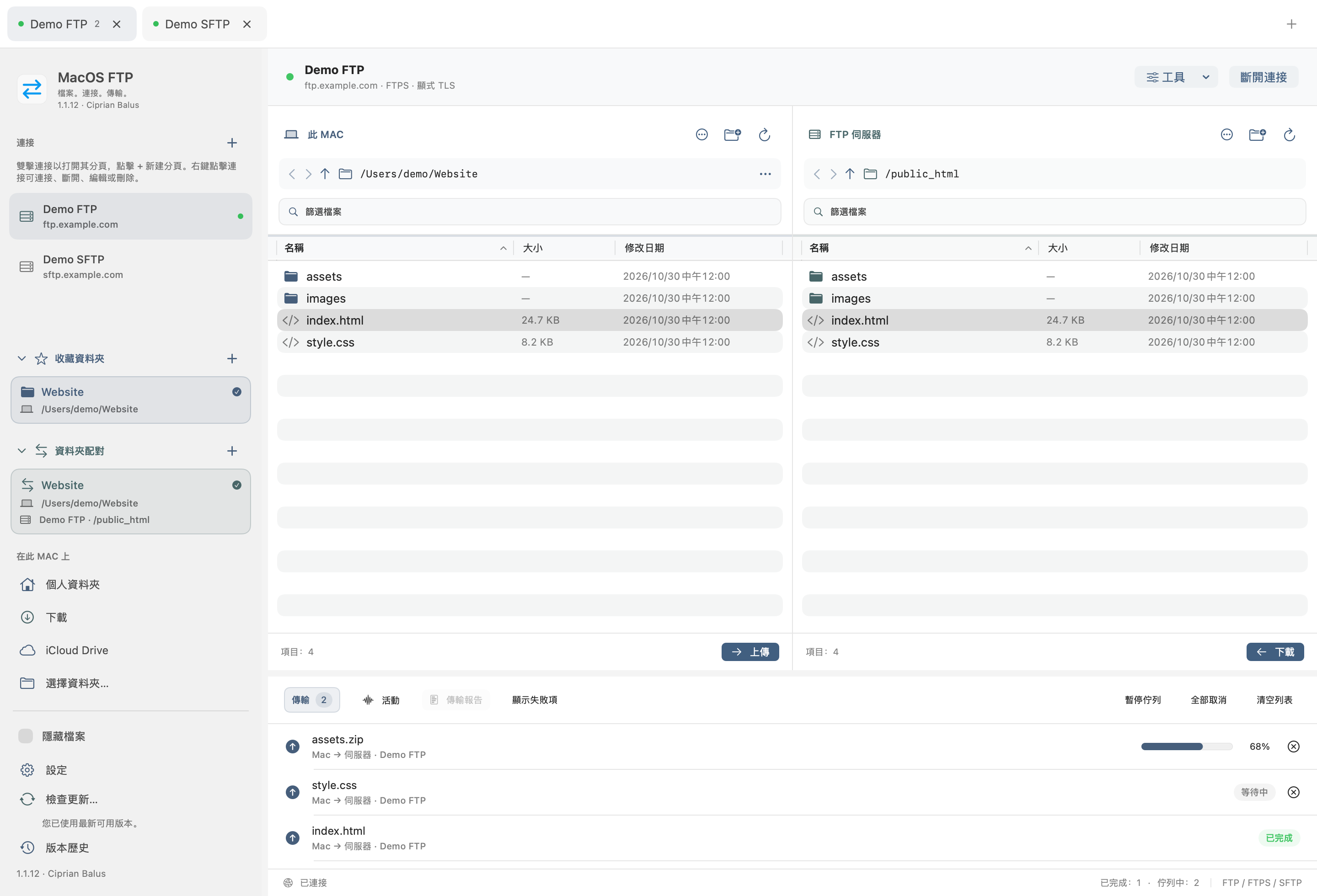Refresh the local Mac file pane
Viewport: 1317px width, 896px height.
764,135
